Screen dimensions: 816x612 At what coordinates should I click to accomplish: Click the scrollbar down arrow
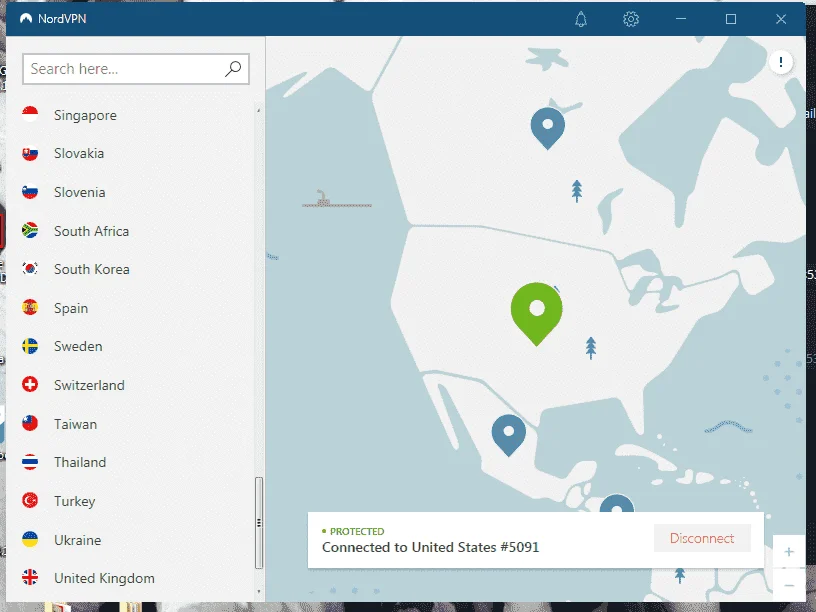click(x=259, y=592)
